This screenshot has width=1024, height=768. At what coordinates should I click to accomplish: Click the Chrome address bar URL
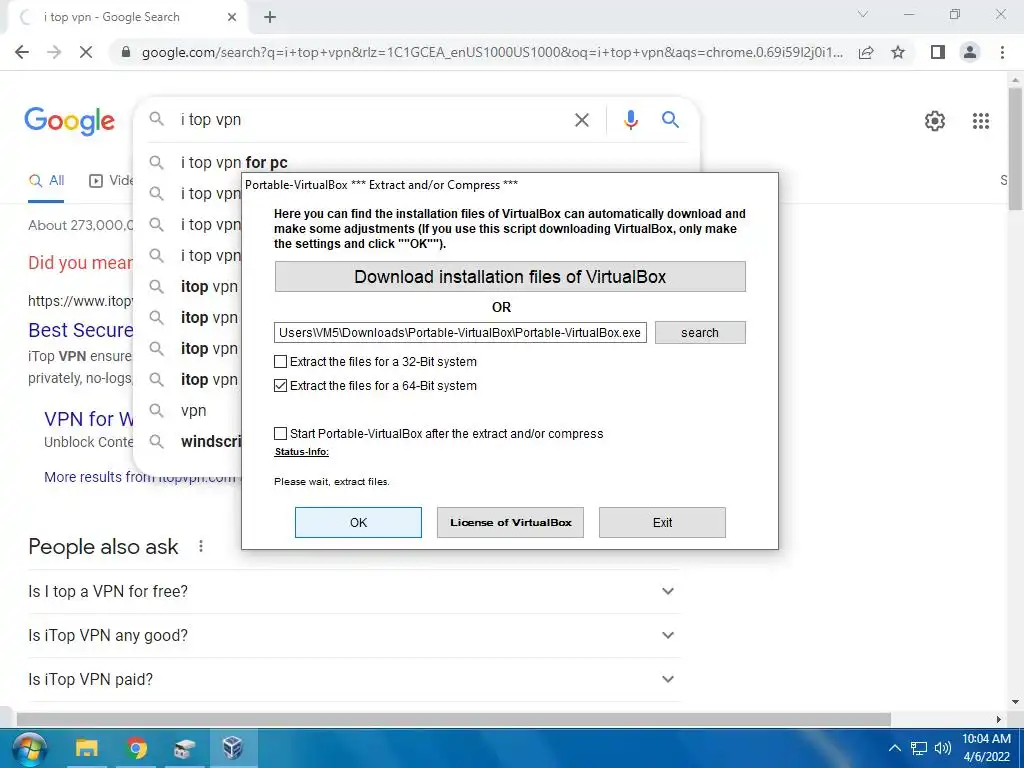point(492,52)
